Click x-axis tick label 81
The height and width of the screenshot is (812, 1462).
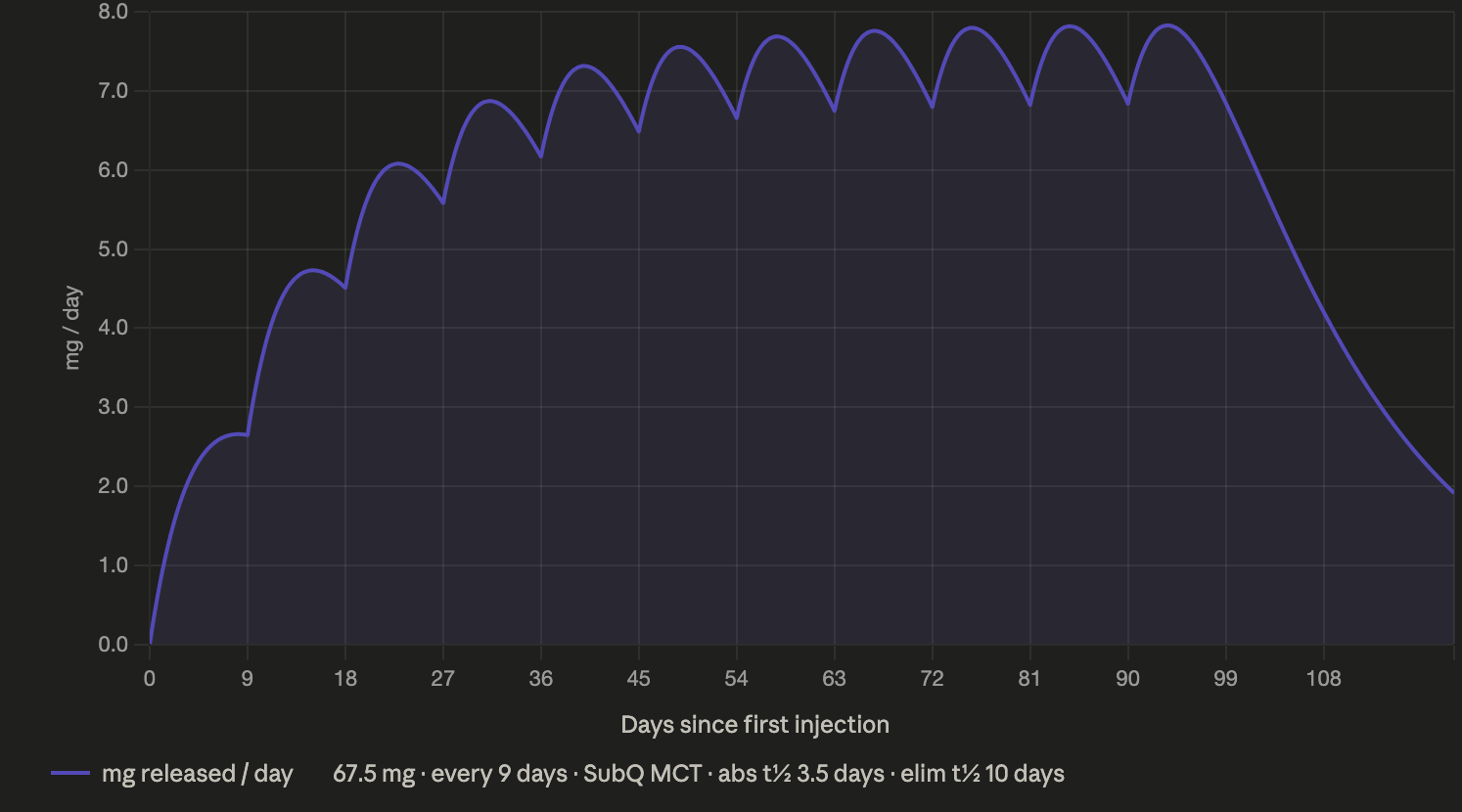[x=1029, y=678]
